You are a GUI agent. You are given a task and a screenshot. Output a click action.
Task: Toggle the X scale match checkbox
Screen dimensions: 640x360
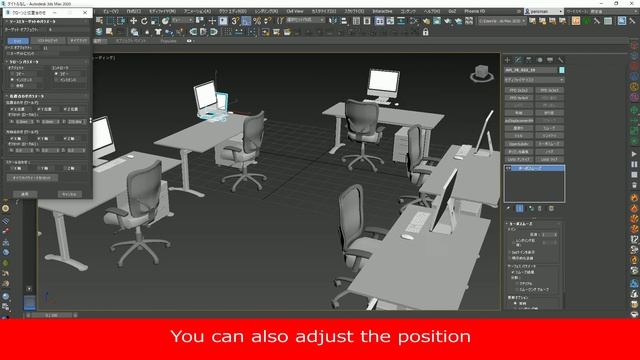(x=12, y=168)
